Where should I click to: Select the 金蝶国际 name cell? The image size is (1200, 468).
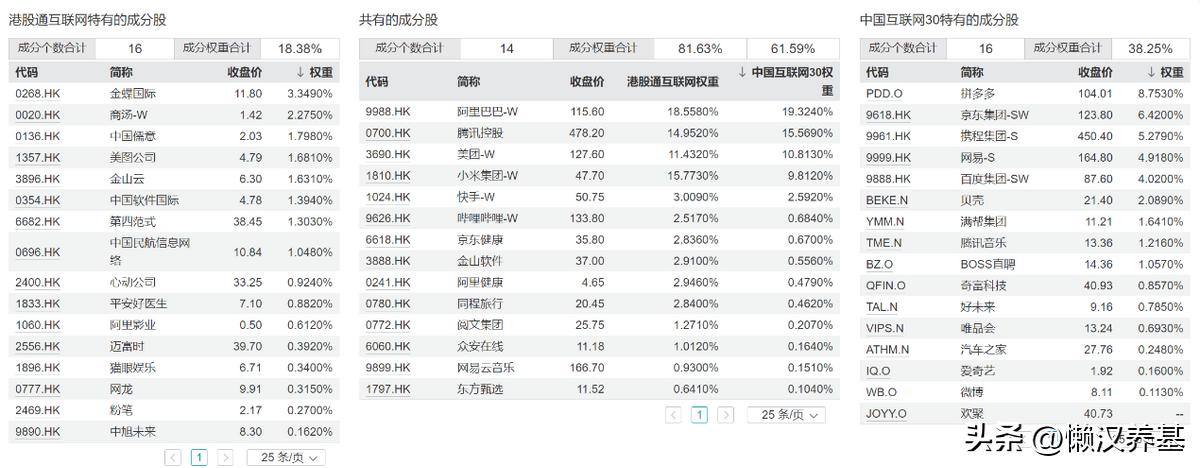[133, 93]
